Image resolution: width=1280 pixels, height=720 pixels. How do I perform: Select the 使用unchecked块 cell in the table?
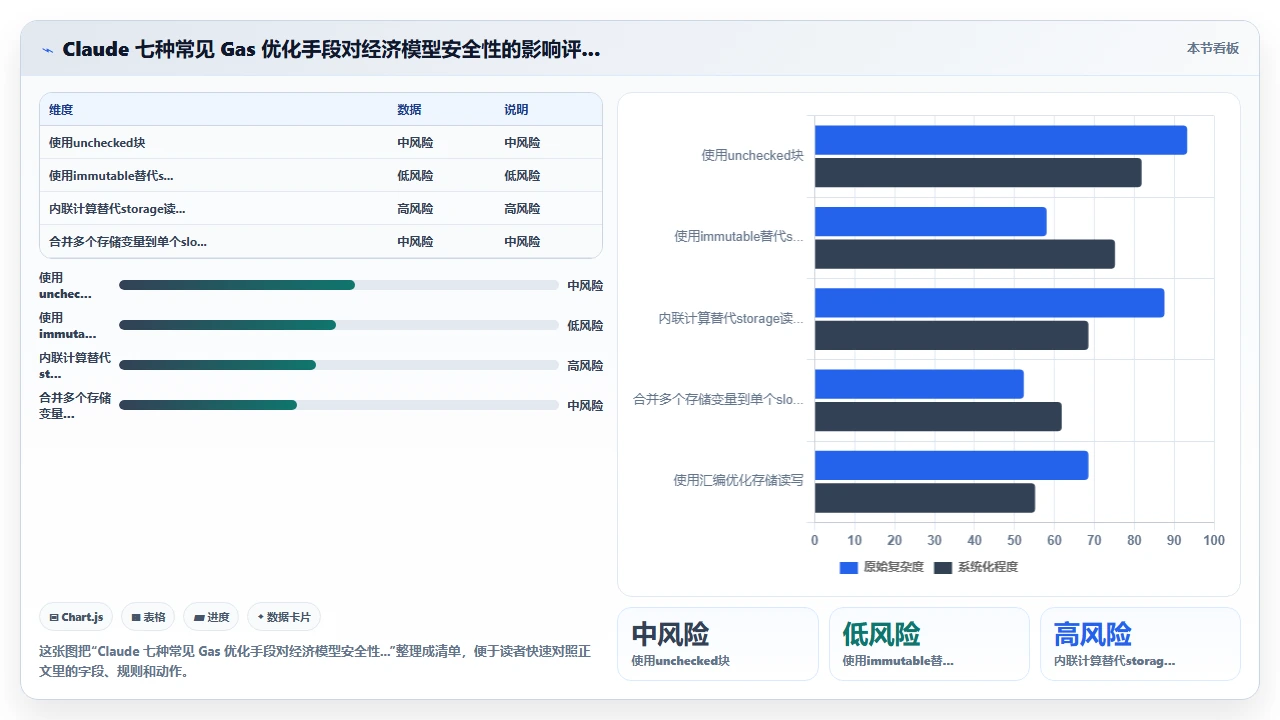(x=97, y=143)
